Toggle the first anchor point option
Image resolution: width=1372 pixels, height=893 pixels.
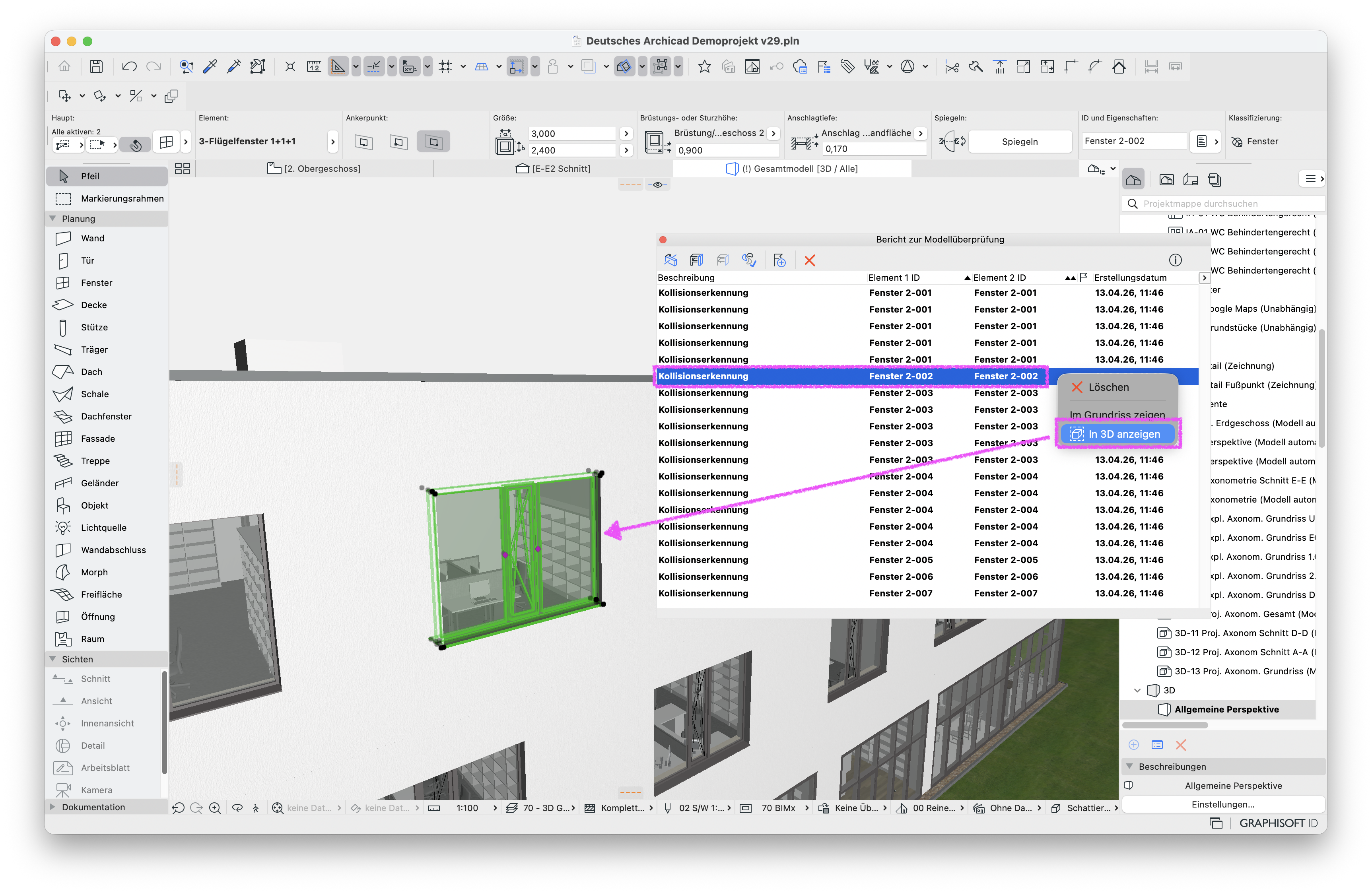(364, 141)
